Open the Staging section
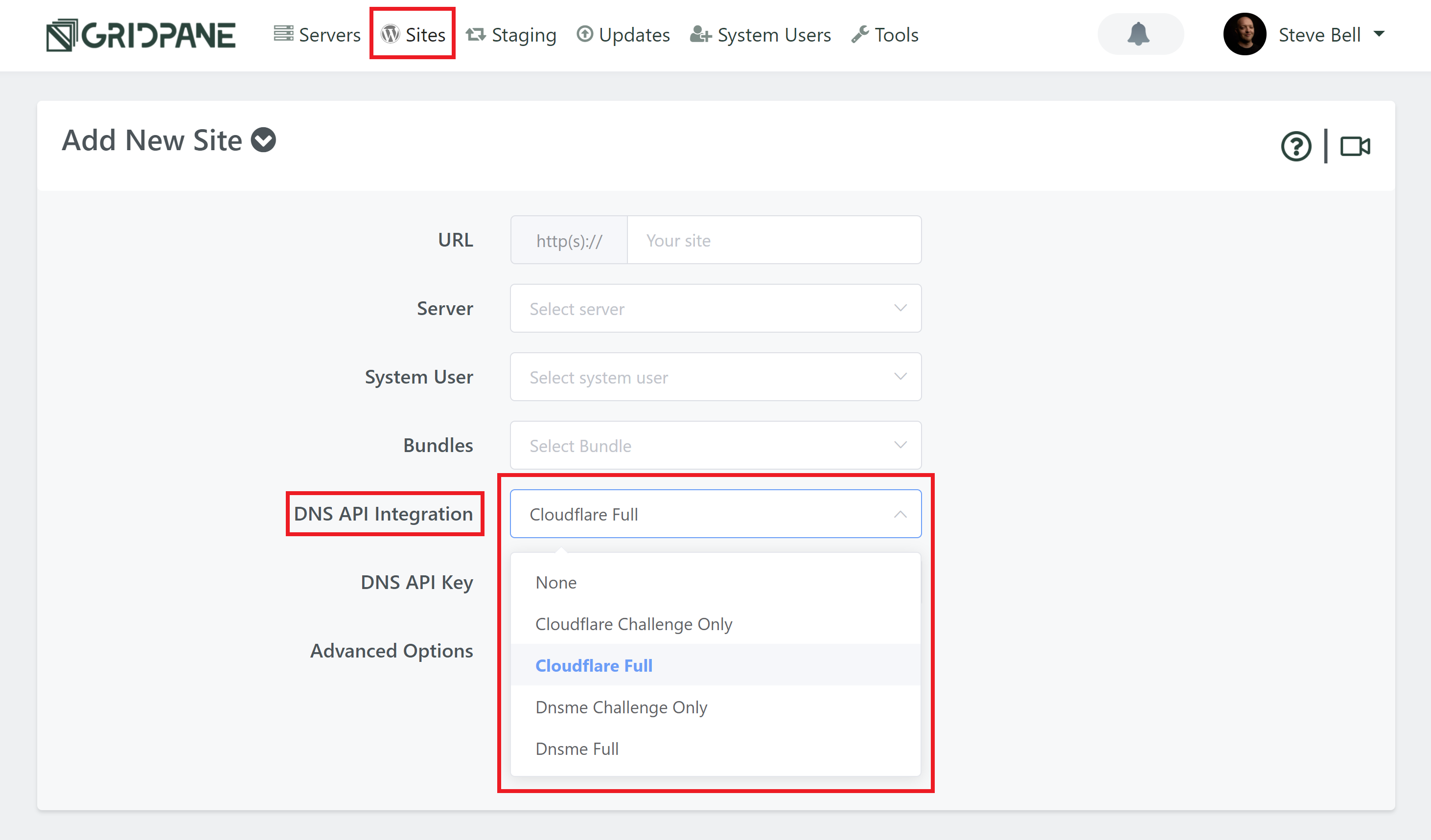The image size is (1431, 840). point(511,35)
